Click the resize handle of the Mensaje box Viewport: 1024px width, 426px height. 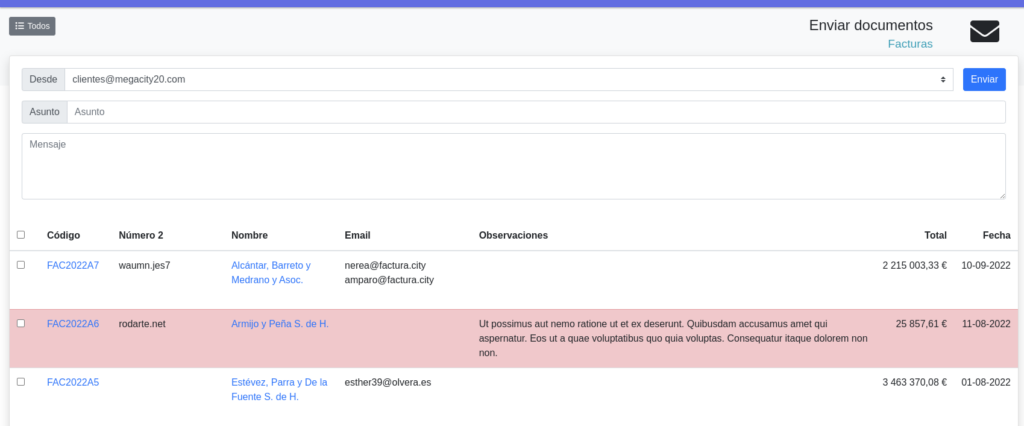[1001, 195]
